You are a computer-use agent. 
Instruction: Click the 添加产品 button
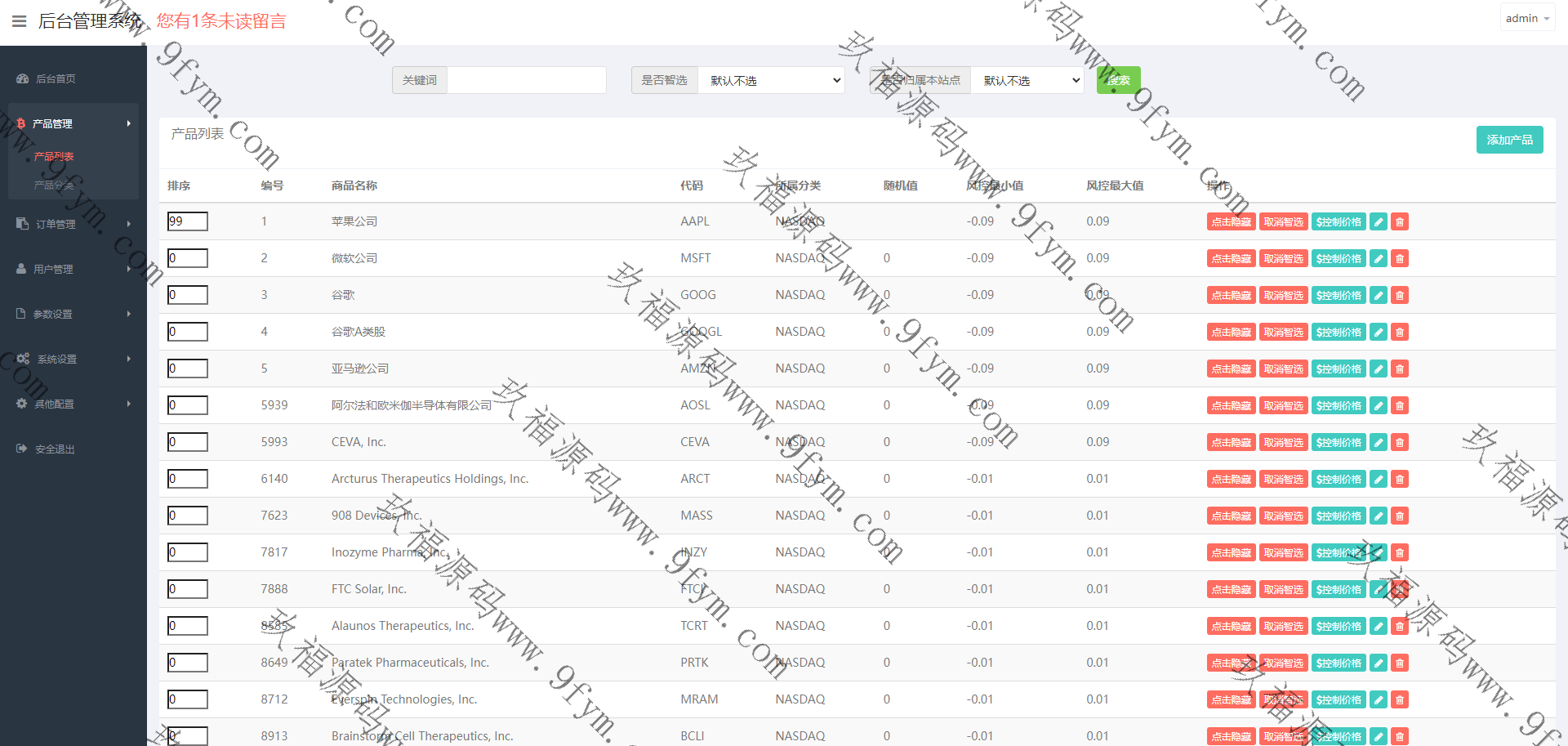coord(1509,140)
